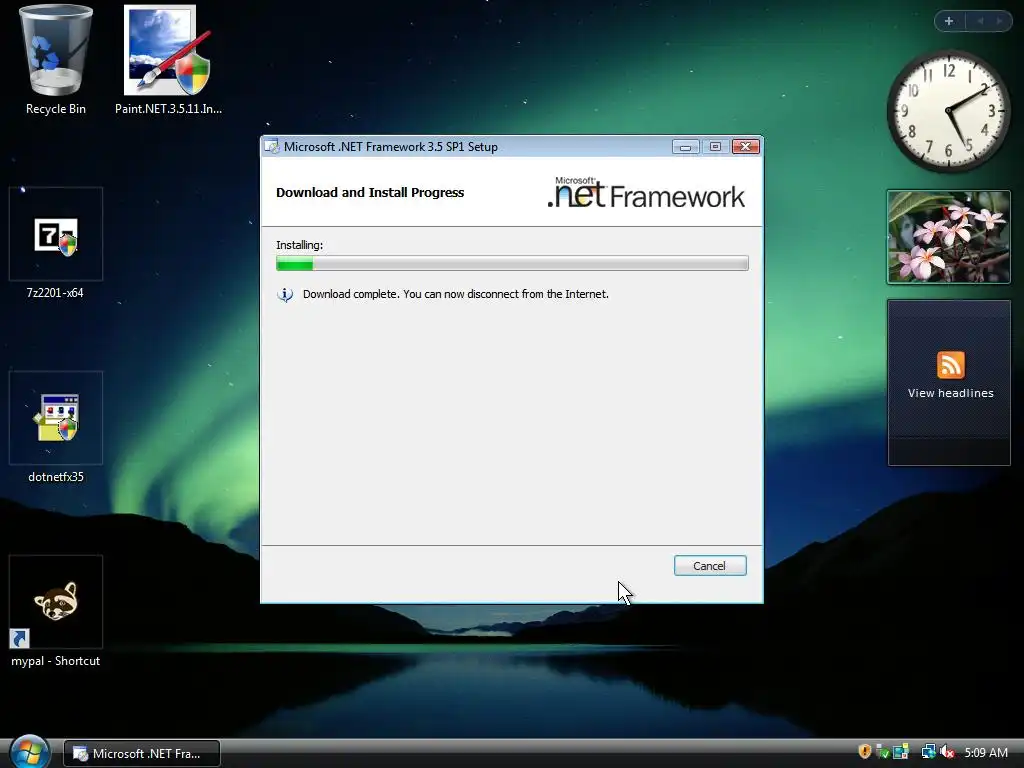This screenshot has width=1024, height=768.
Task: Open the network connection tray icon
Action: pyautogui.click(x=929, y=752)
